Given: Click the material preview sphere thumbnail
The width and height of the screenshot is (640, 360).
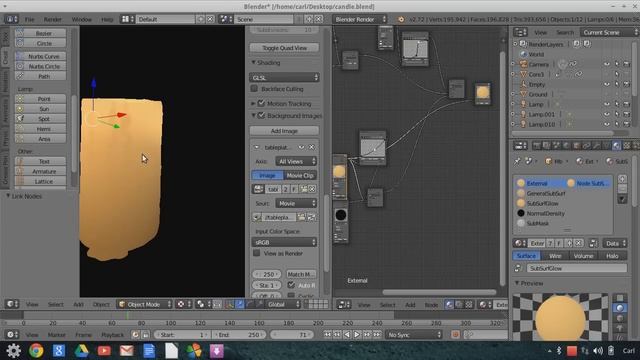Looking at the screenshot, I should [x=560, y=317].
